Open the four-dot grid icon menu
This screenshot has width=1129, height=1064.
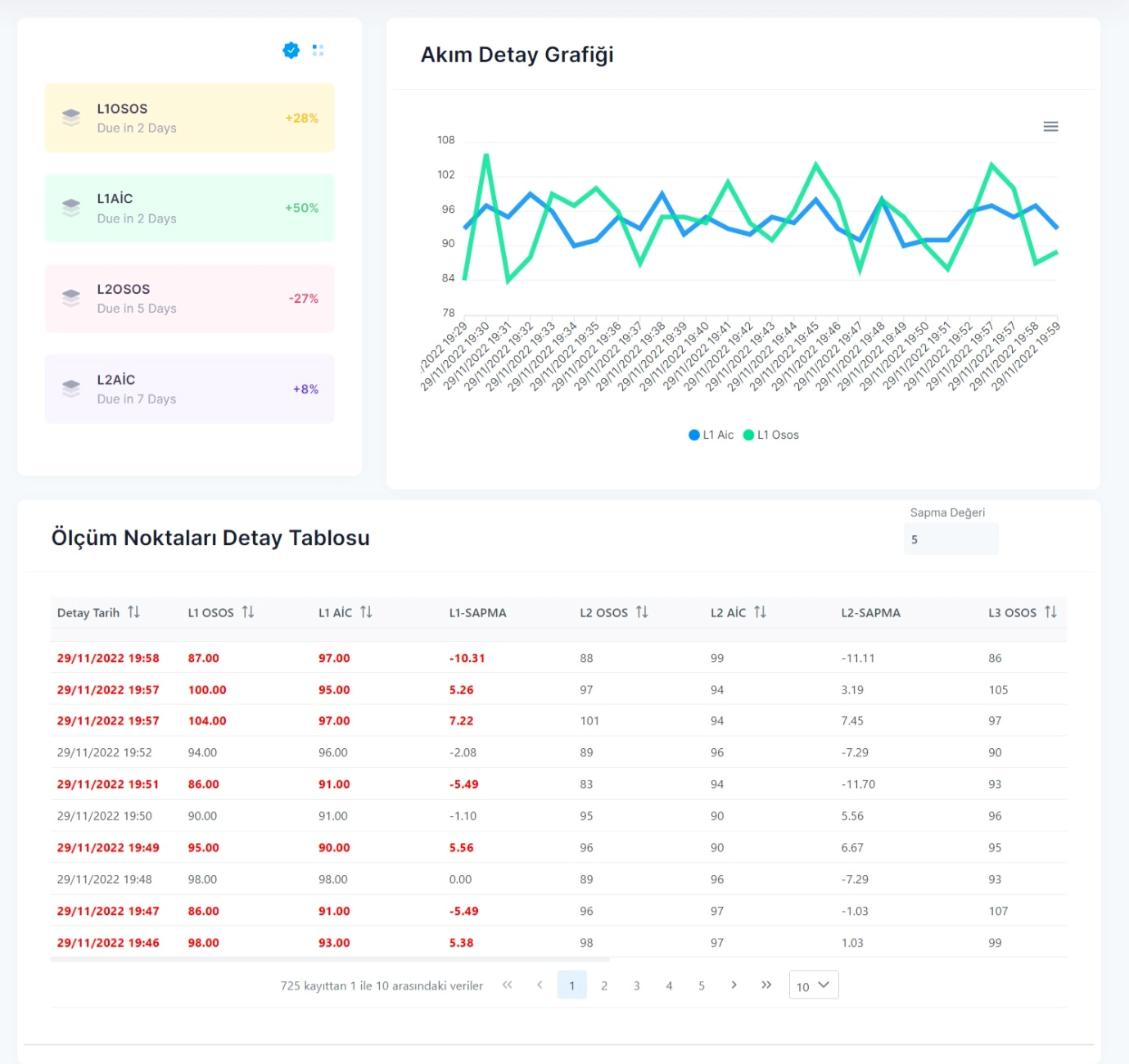[x=318, y=51]
